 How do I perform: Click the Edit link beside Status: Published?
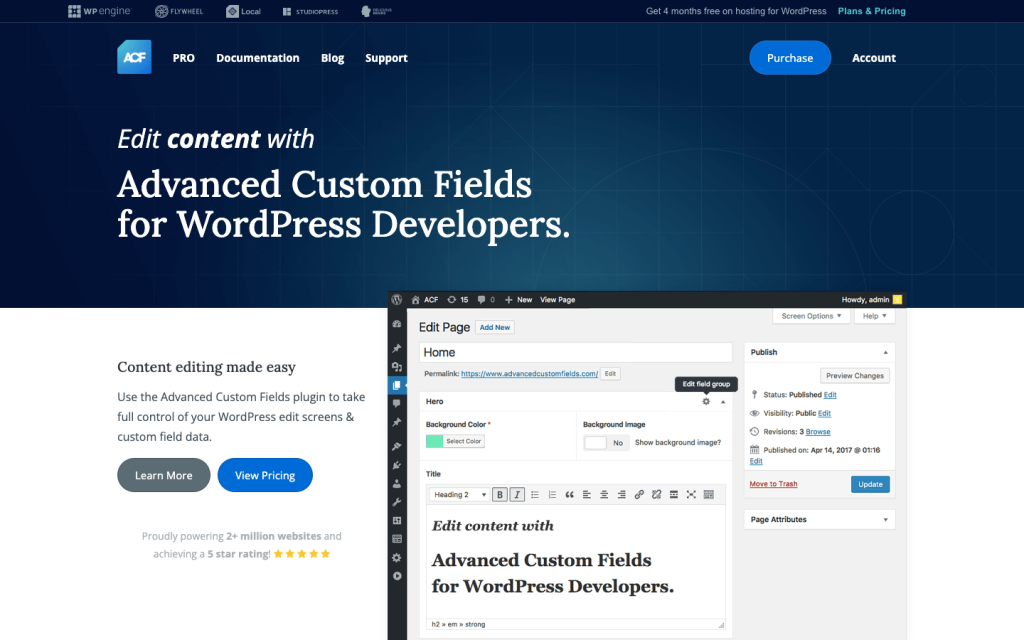(830, 394)
